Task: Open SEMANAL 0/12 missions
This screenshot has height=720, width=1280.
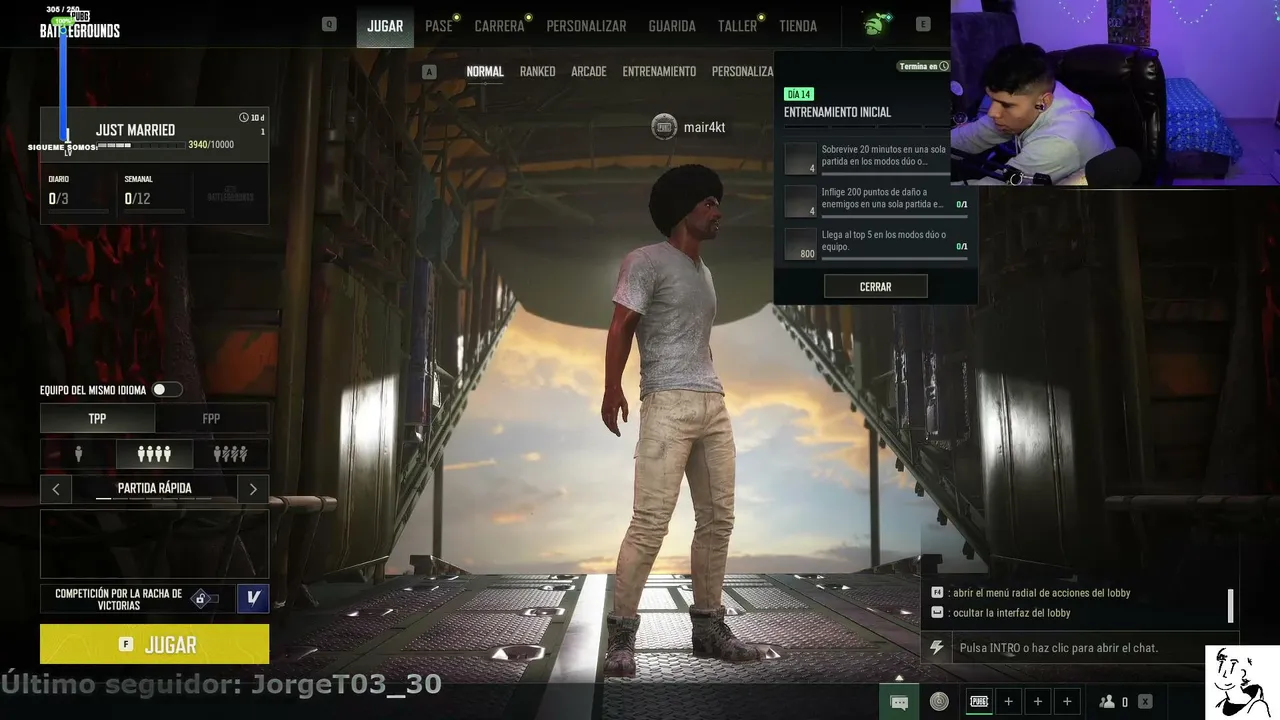Action: coord(154,193)
